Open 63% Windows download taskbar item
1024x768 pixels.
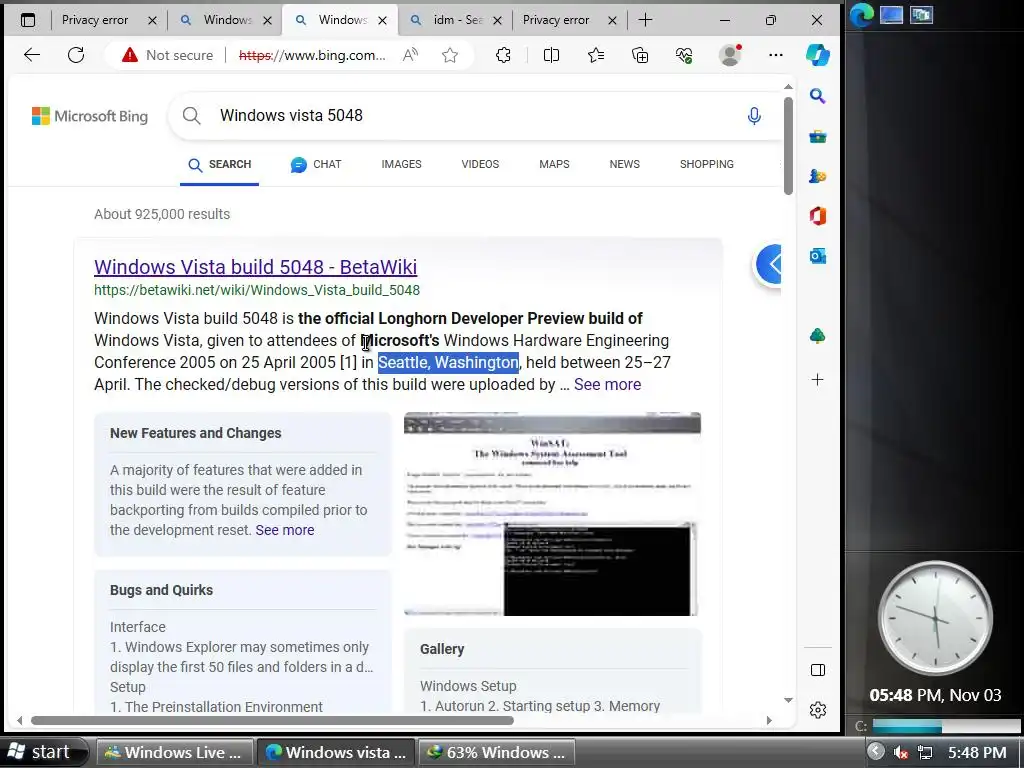click(496, 752)
